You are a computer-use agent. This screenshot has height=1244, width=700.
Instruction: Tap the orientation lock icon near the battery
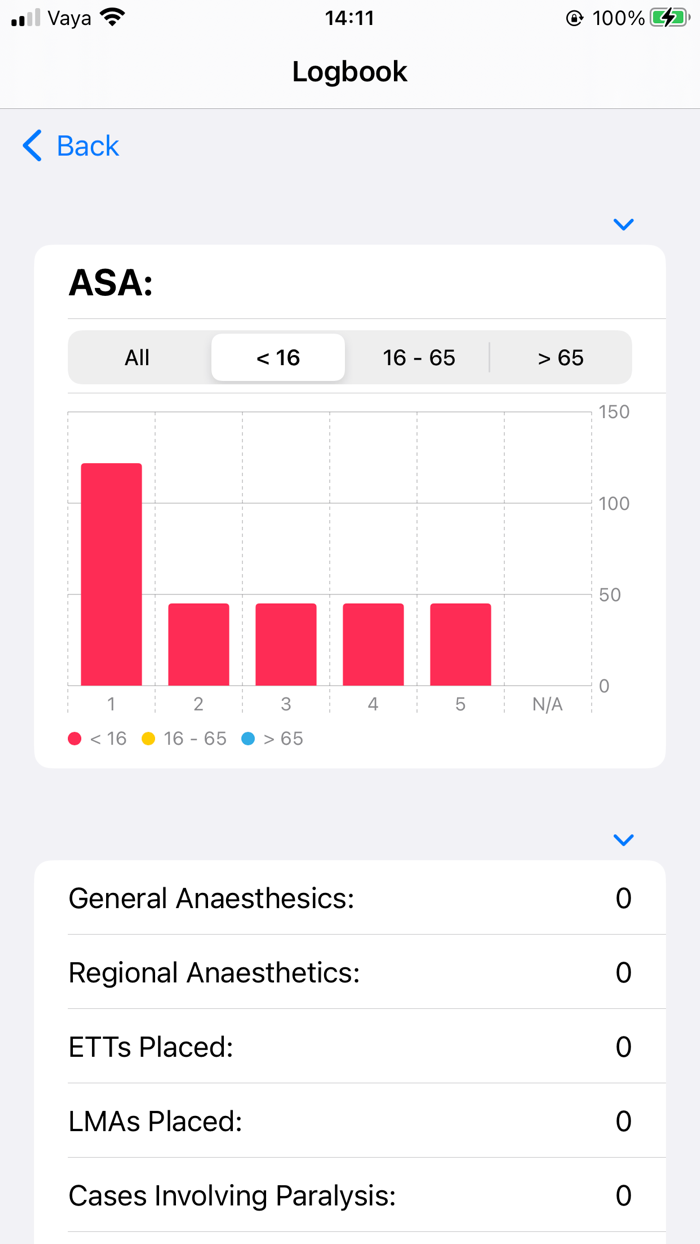click(575, 16)
